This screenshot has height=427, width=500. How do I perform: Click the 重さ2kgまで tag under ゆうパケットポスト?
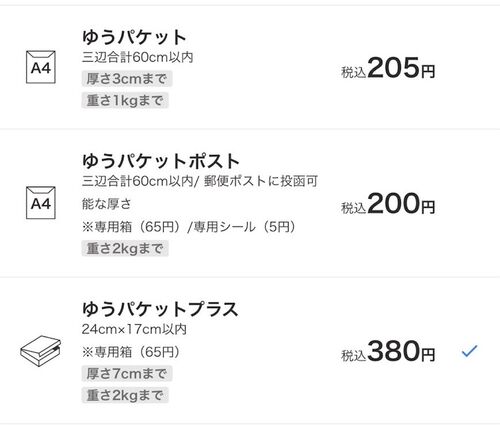(125, 249)
